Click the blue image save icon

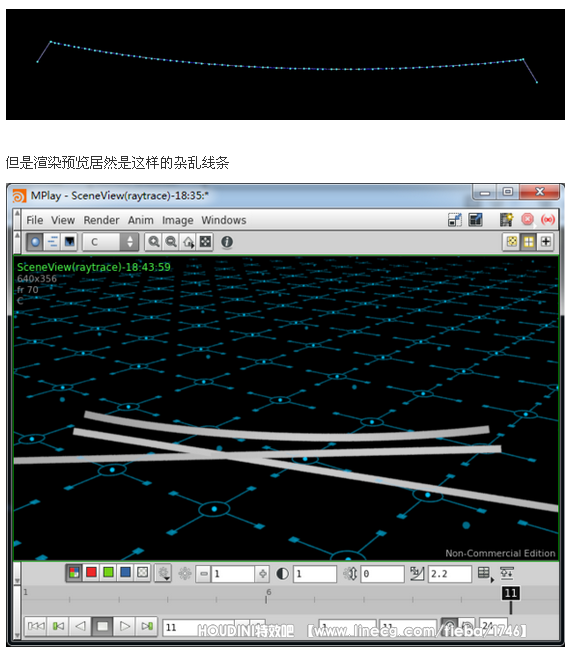(x=475, y=219)
